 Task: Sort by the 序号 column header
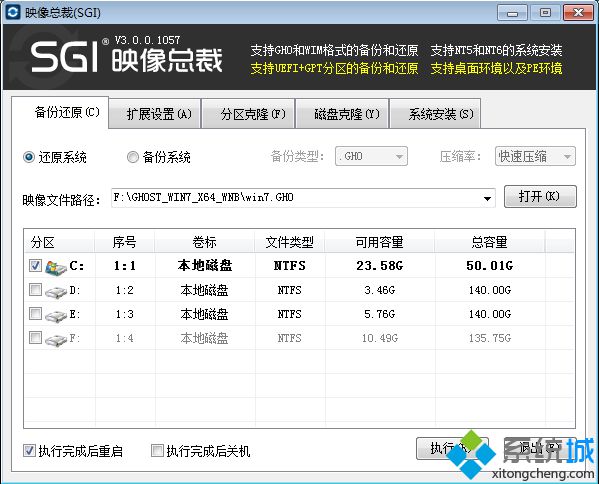coord(125,242)
